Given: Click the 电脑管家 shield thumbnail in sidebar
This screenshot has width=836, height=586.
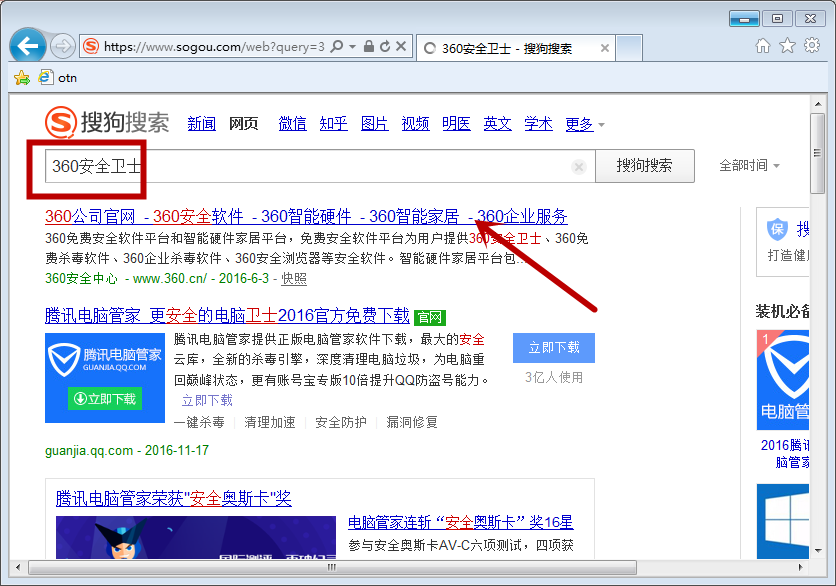Looking at the screenshot, I should tap(783, 380).
